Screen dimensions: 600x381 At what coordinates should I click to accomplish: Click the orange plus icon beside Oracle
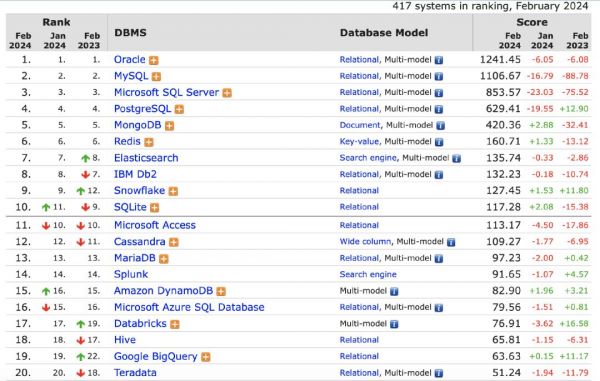pyautogui.click(x=154, y=60)
